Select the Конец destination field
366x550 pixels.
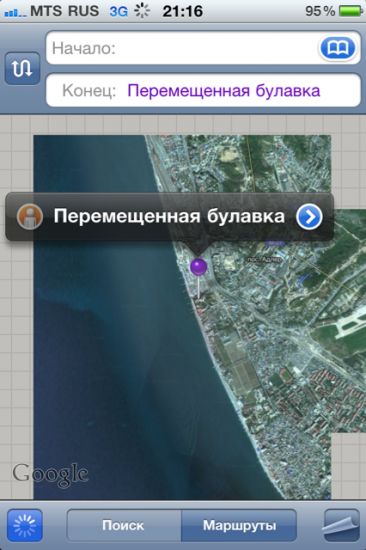tap(203, 90)
